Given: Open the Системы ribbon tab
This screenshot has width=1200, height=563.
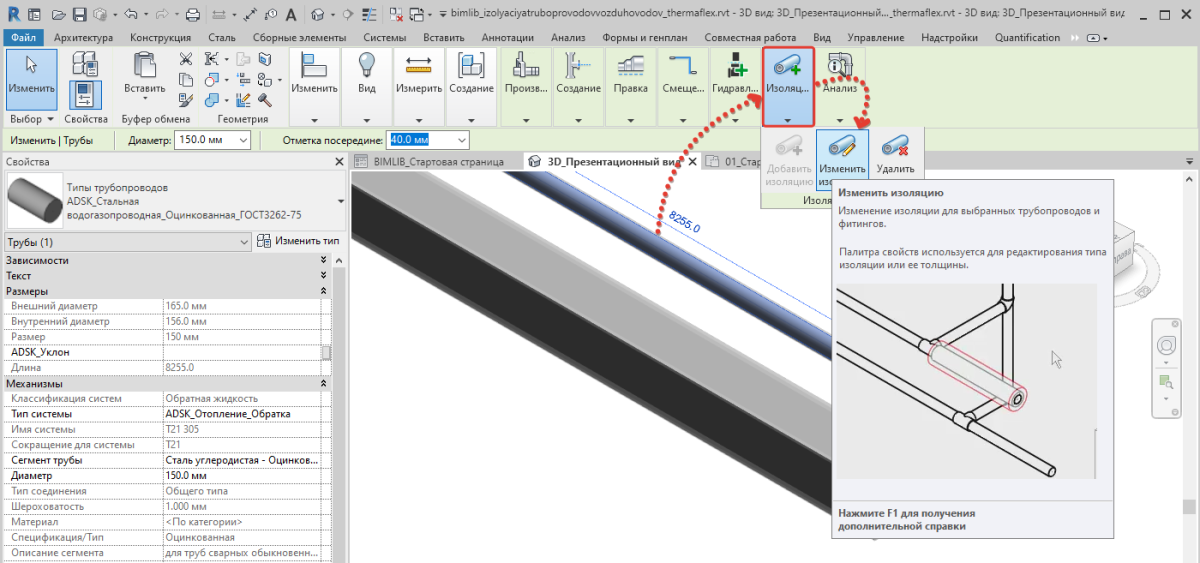Looking at the screenshot, I should (x=385, y=38).
